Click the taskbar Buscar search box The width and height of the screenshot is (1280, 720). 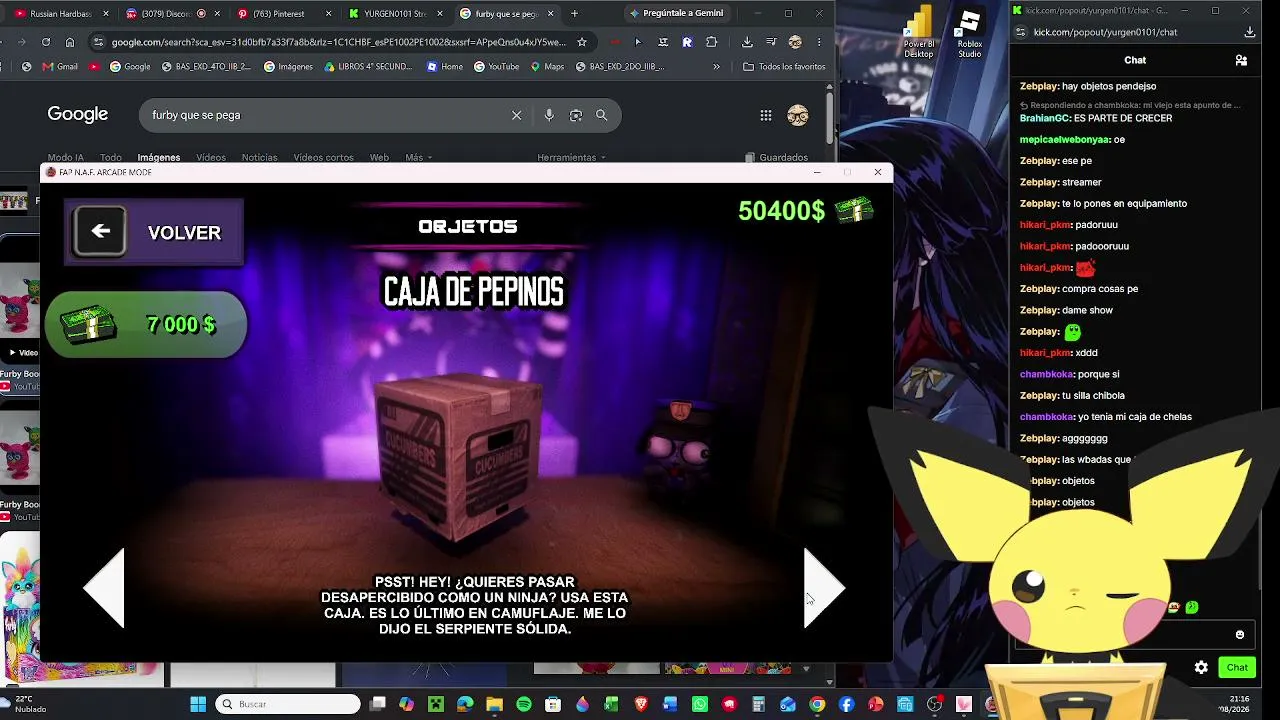[288, 704]
